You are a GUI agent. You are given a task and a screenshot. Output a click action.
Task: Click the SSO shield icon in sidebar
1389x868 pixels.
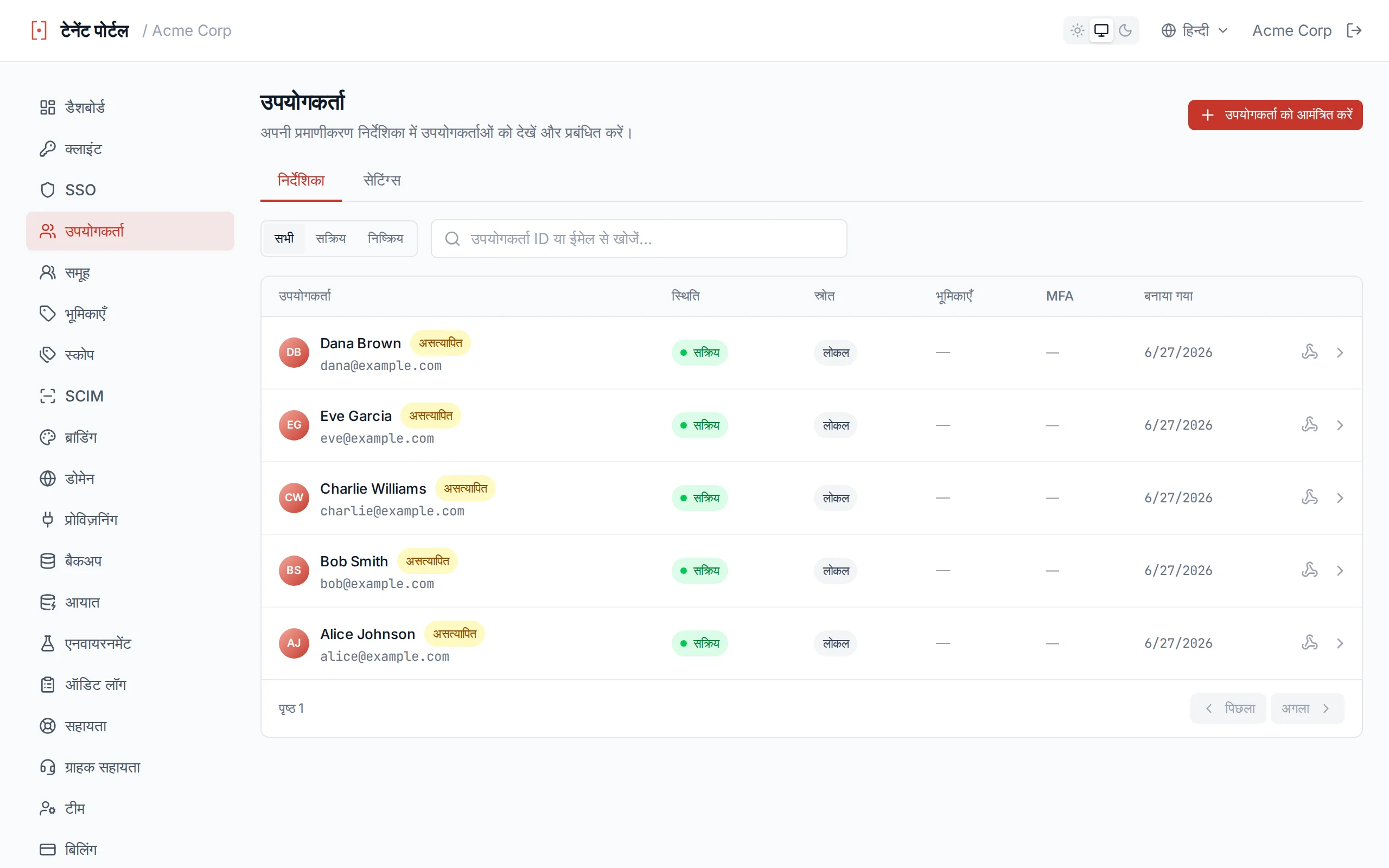[48, 190]
